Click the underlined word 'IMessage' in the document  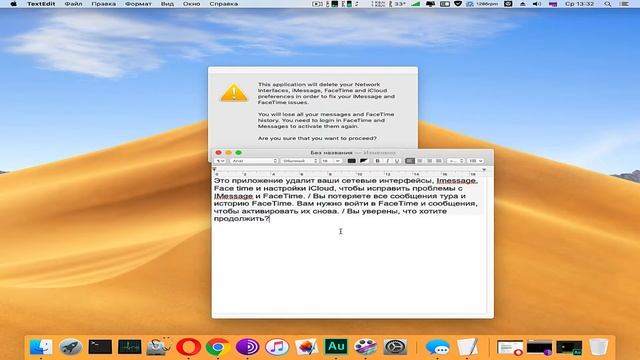[233, 196]
